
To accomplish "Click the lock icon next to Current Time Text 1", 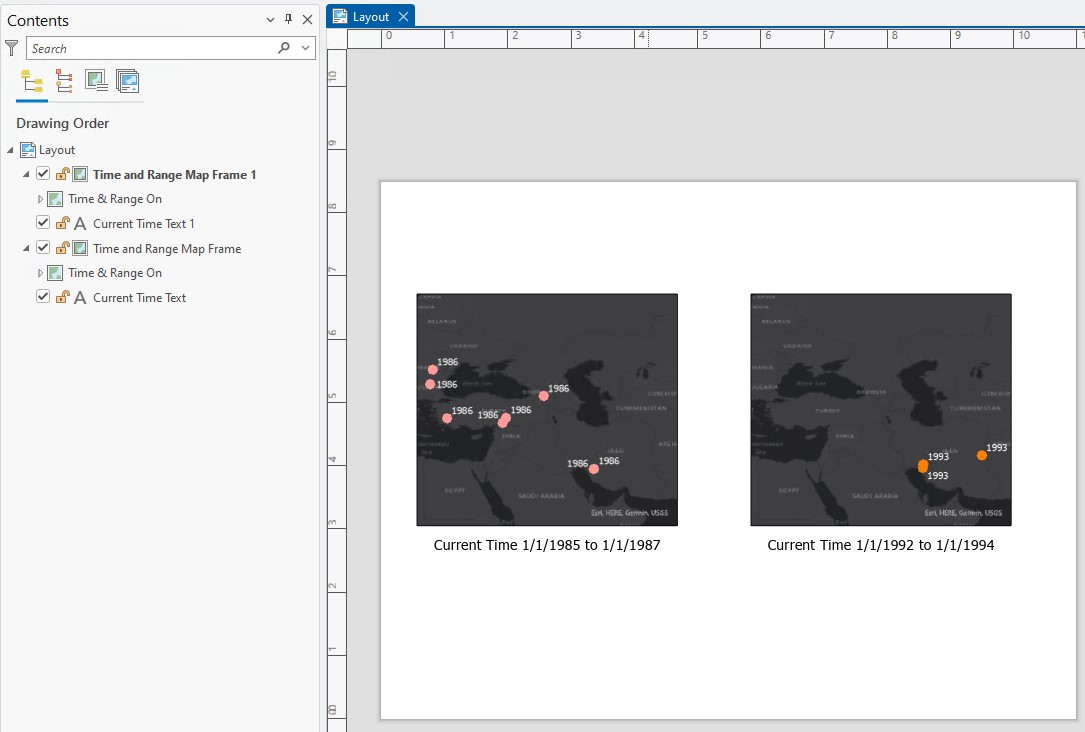I will tap(61, 222).
